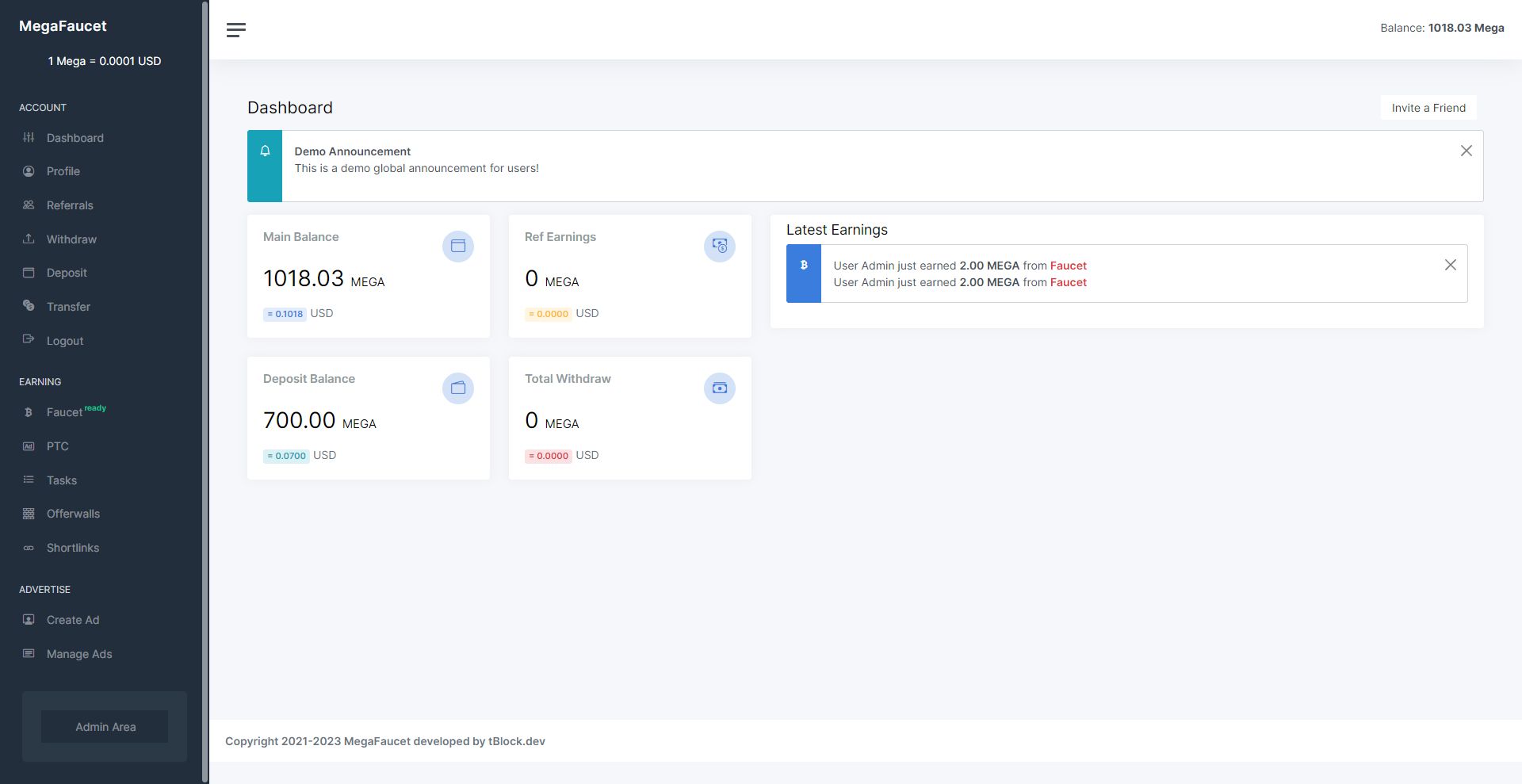The width and height of the screenshot is (1522, 784).
Task: Open Offerwalls from the sidebar
Action: pyautogui.click(x=73, y=514)
